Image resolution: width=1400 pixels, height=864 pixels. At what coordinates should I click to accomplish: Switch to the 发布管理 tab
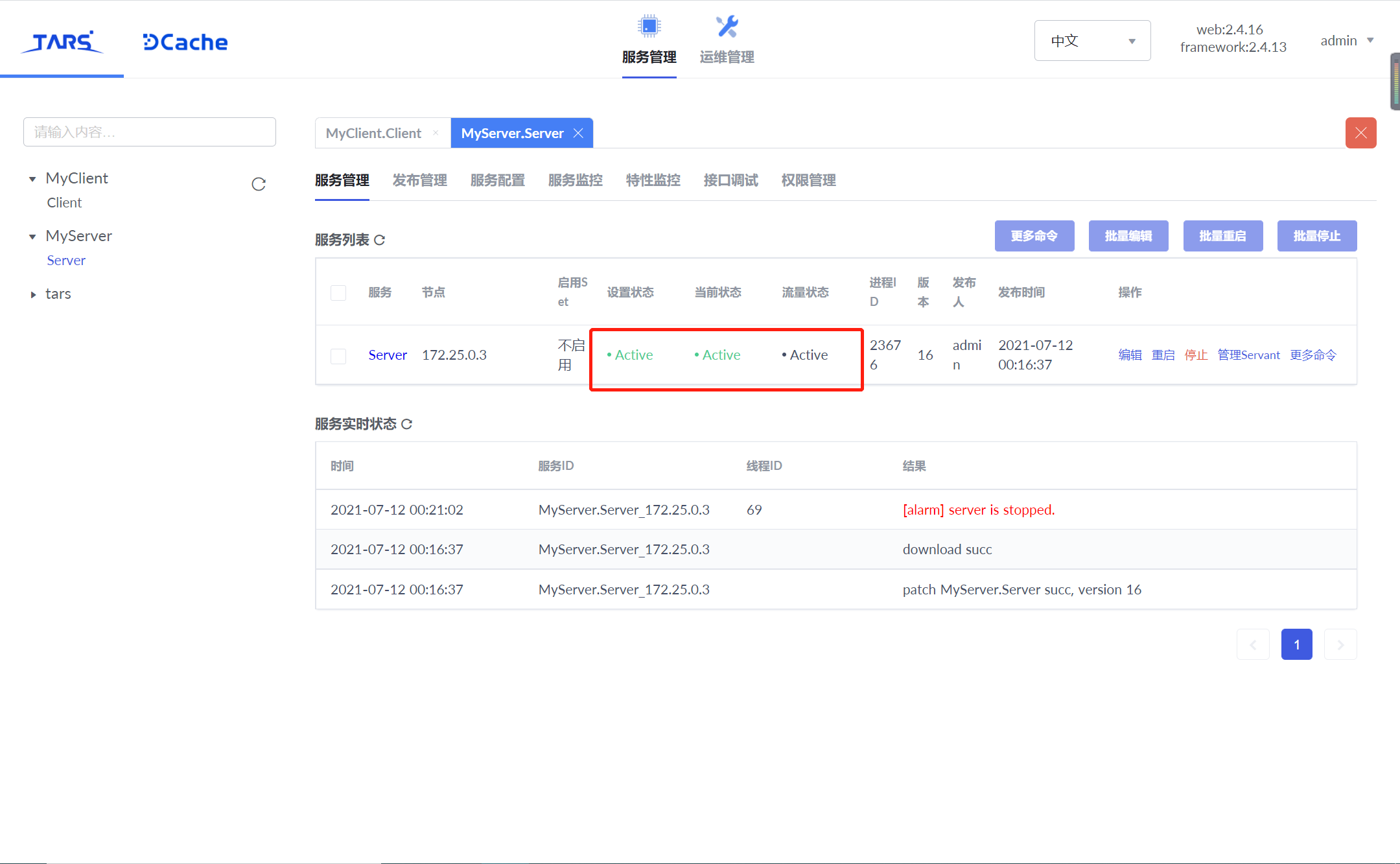(419, 180)
